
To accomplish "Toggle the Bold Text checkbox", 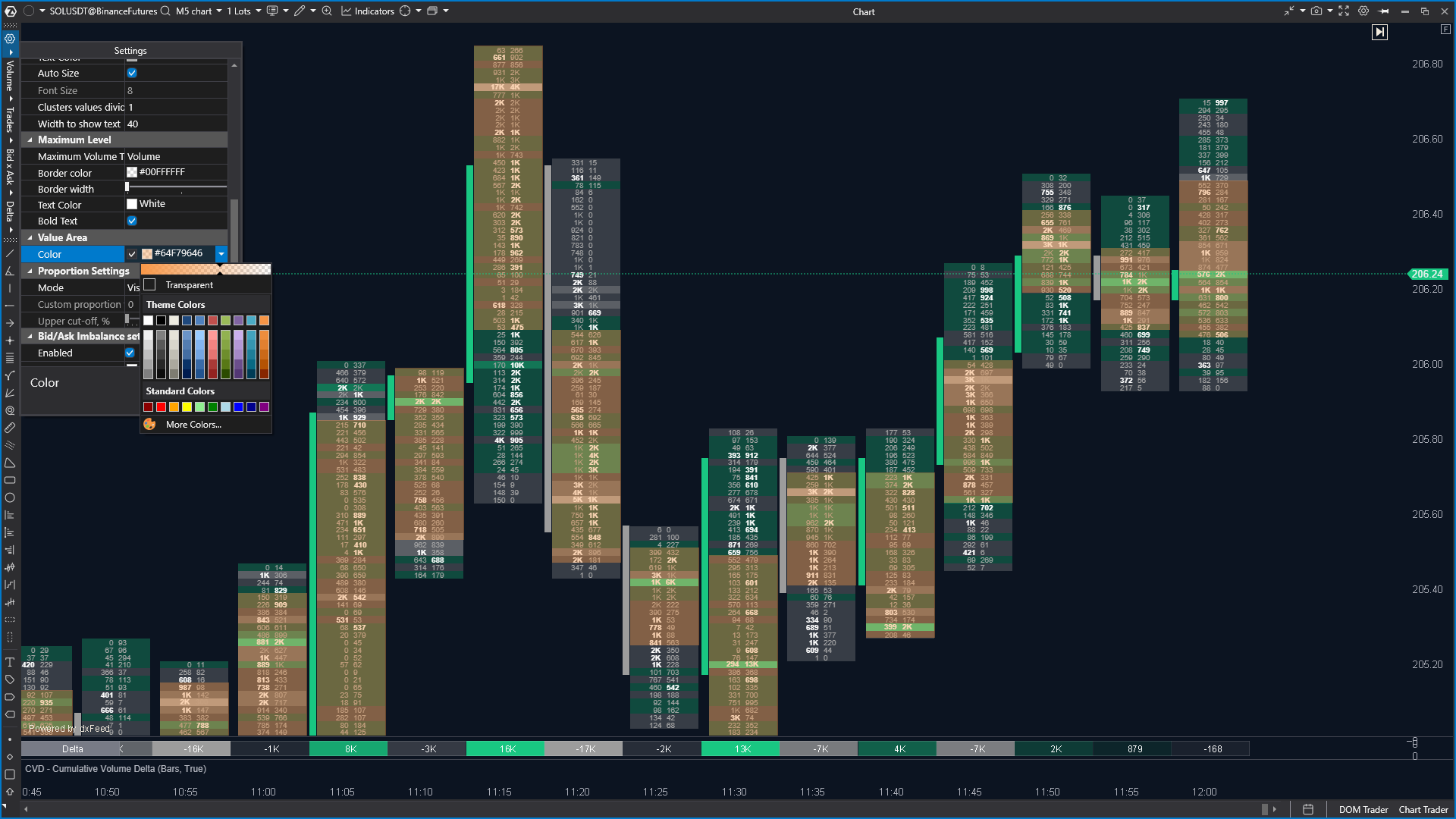I will [x=132, y=221].
